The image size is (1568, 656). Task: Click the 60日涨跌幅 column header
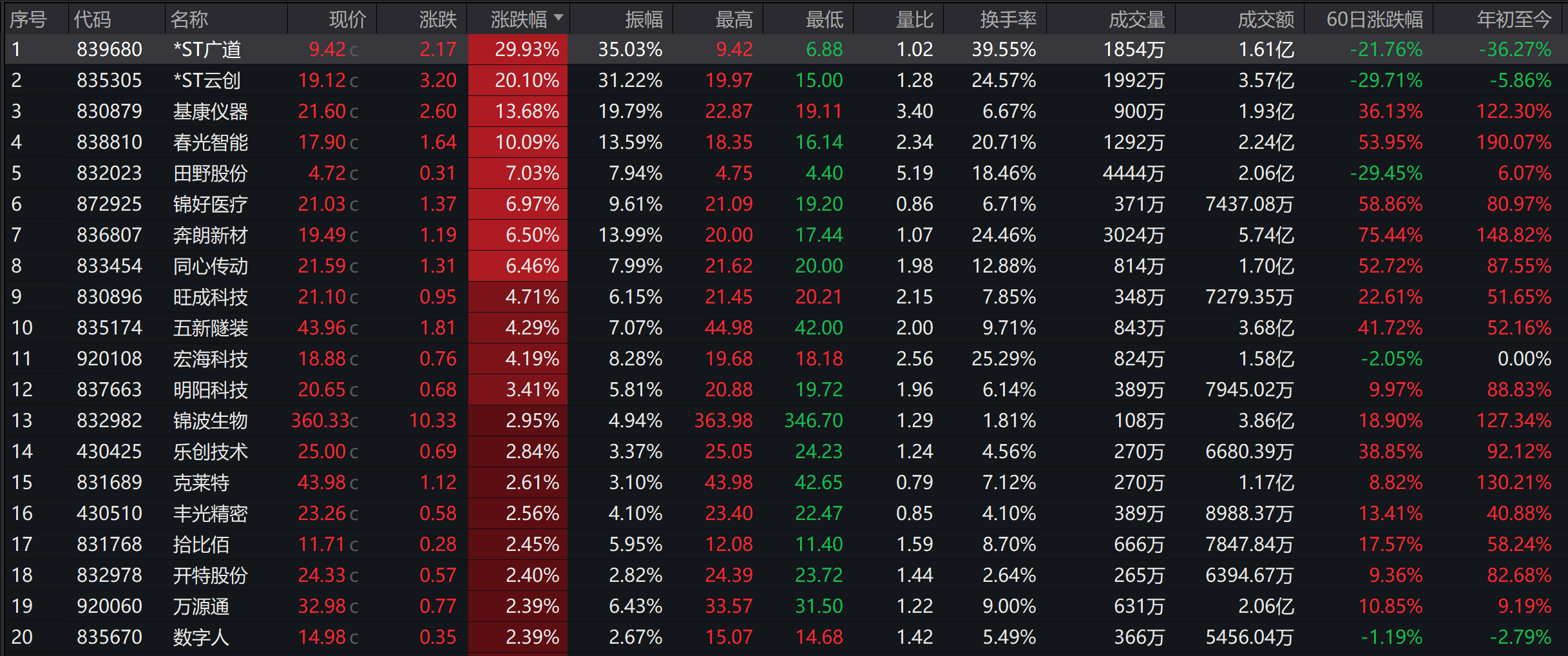click(1374, 19)
